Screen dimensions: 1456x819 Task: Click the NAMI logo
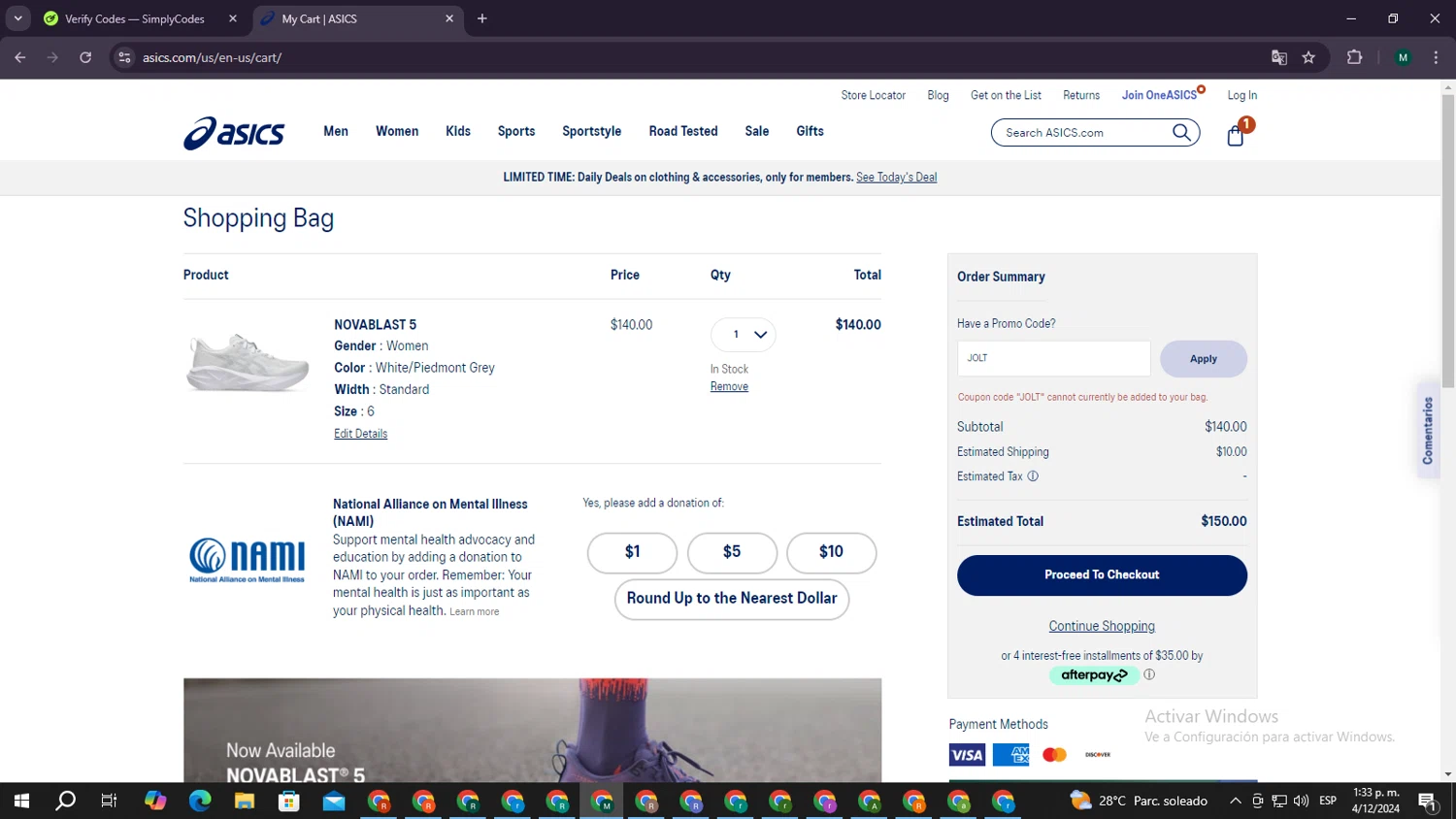pos(247,560)
